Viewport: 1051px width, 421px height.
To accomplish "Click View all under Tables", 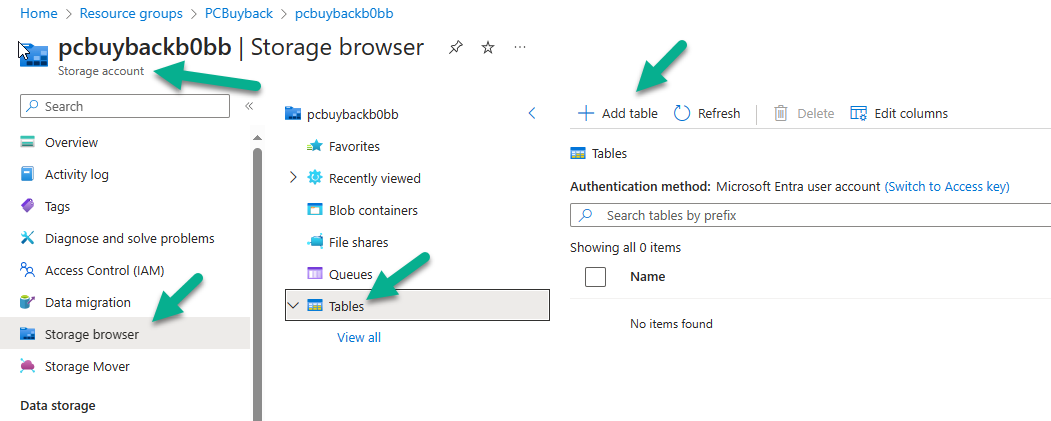I will coord(359,337).
